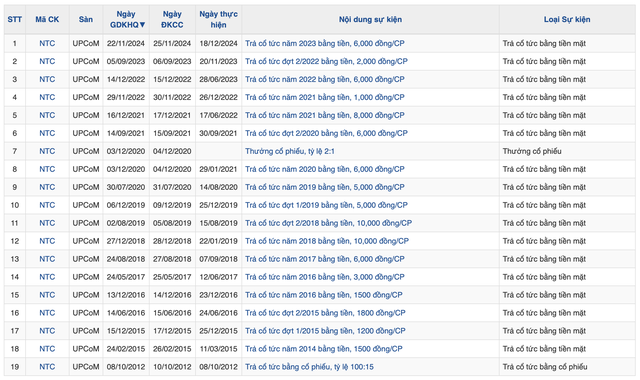
Task: Select execution date cell 07/09/2018
Action: point(218,259)
